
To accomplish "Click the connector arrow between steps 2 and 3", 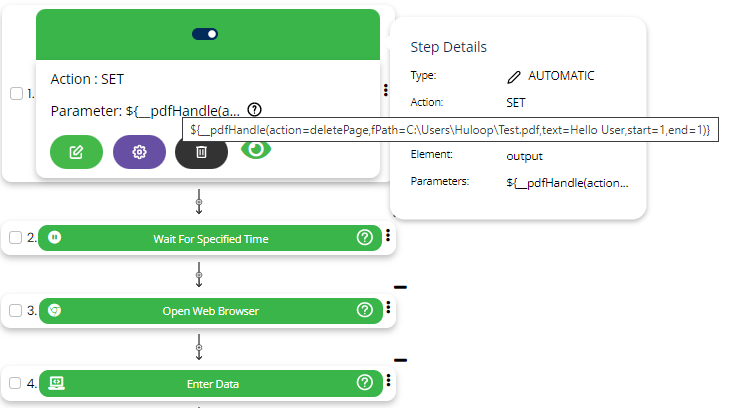I will click(x=199, y=274).
